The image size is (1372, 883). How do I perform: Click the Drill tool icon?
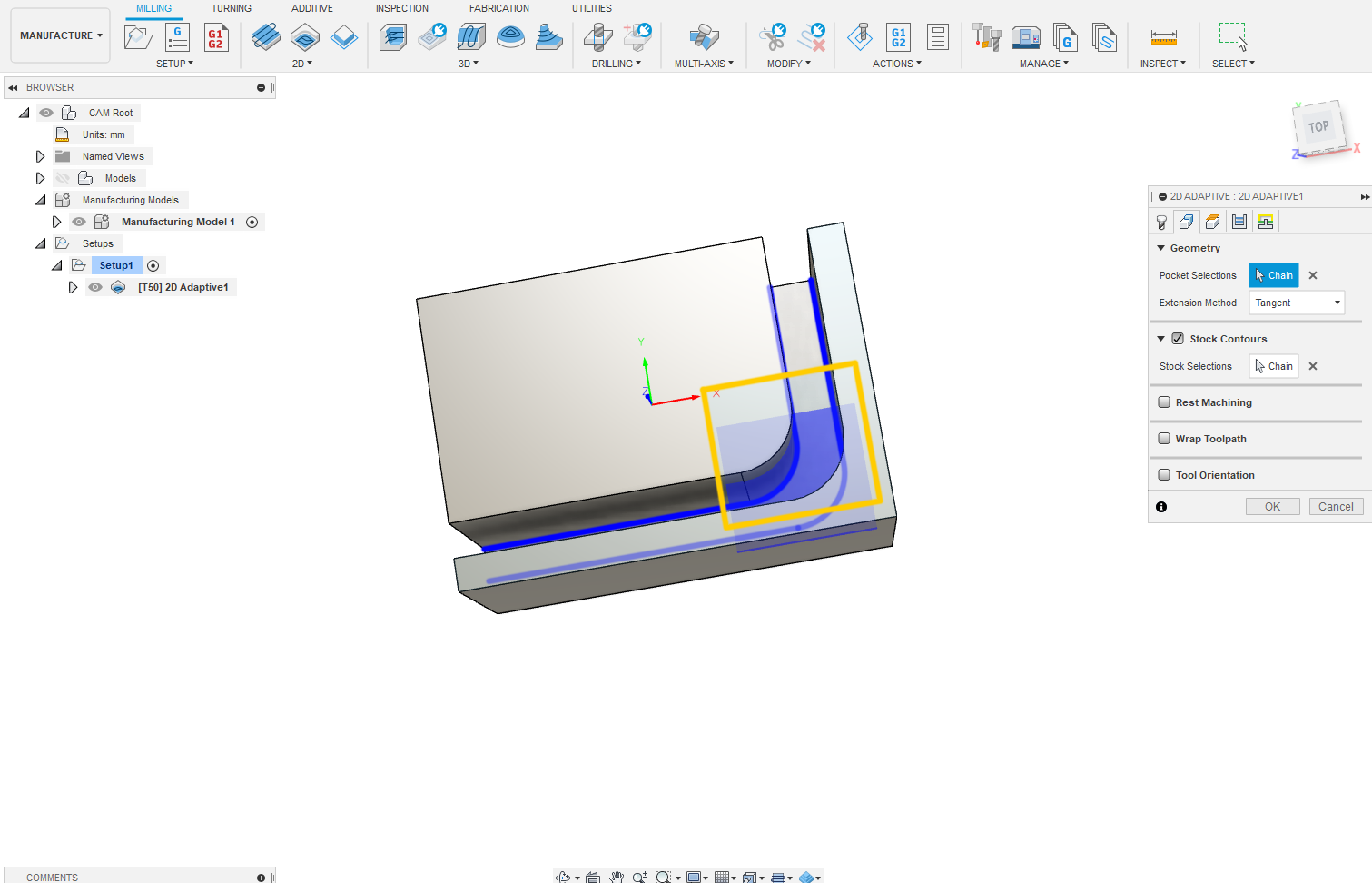coord(597,37)
